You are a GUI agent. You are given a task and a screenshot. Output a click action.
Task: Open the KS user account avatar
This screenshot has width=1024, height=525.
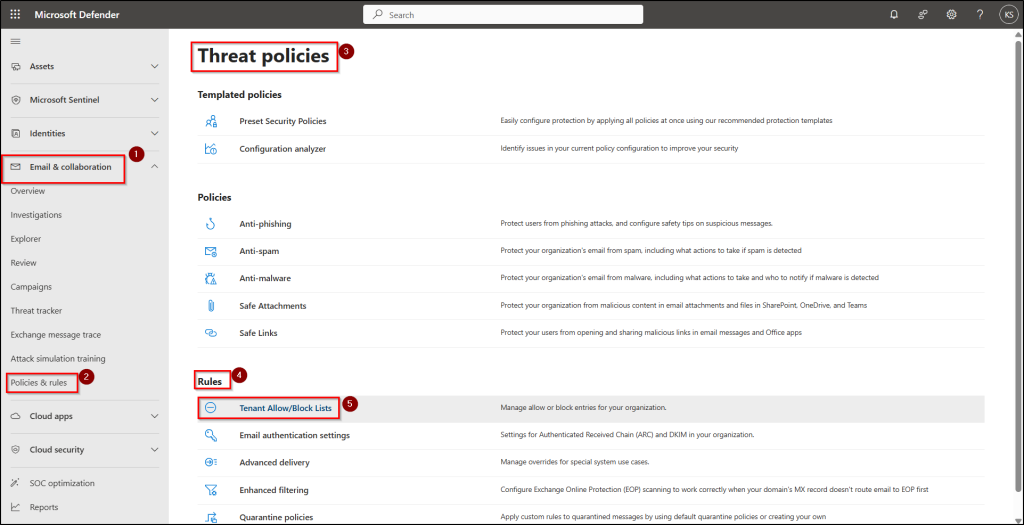(1006, 15)
